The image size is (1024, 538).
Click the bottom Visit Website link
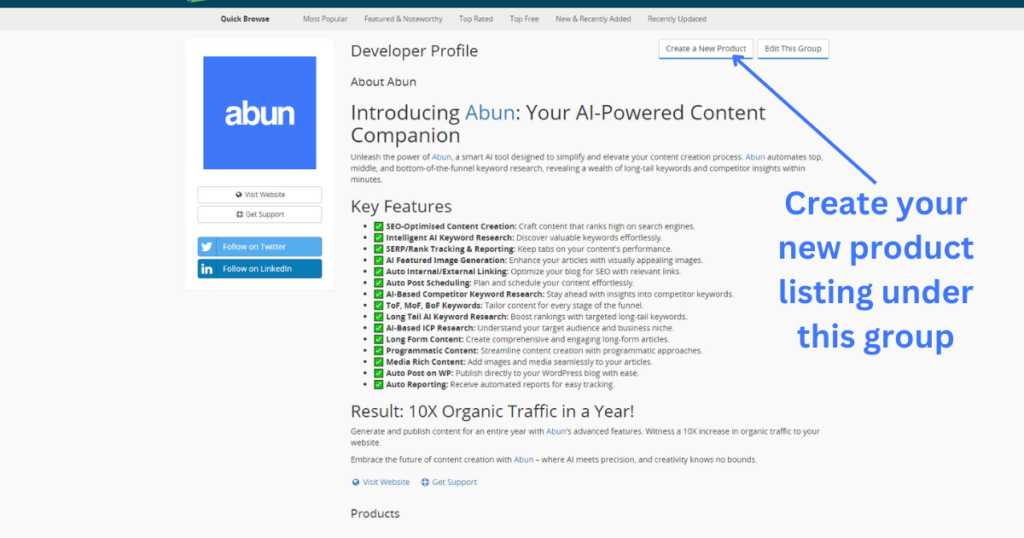tap(386, 482)
